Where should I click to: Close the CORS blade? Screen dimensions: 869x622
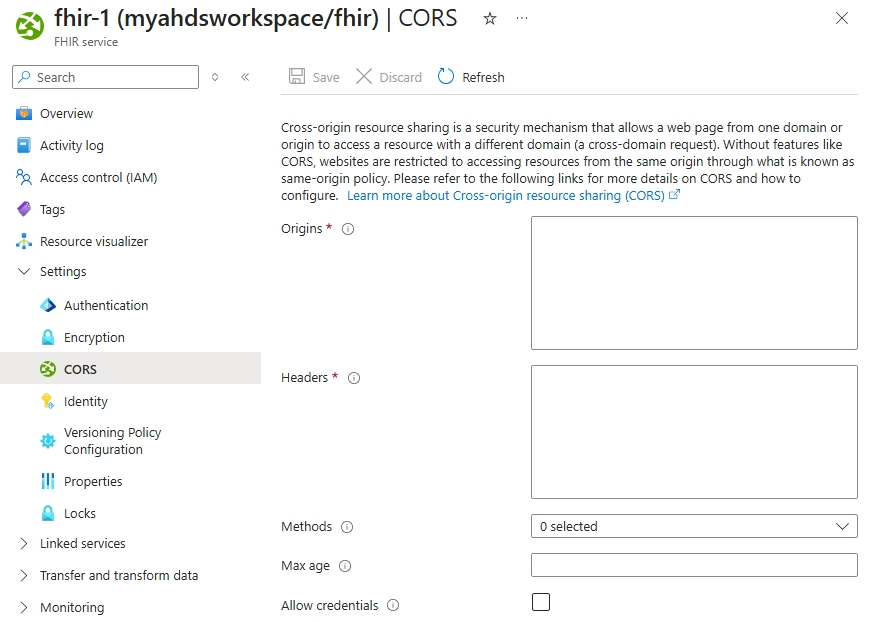tap(841, 18)
